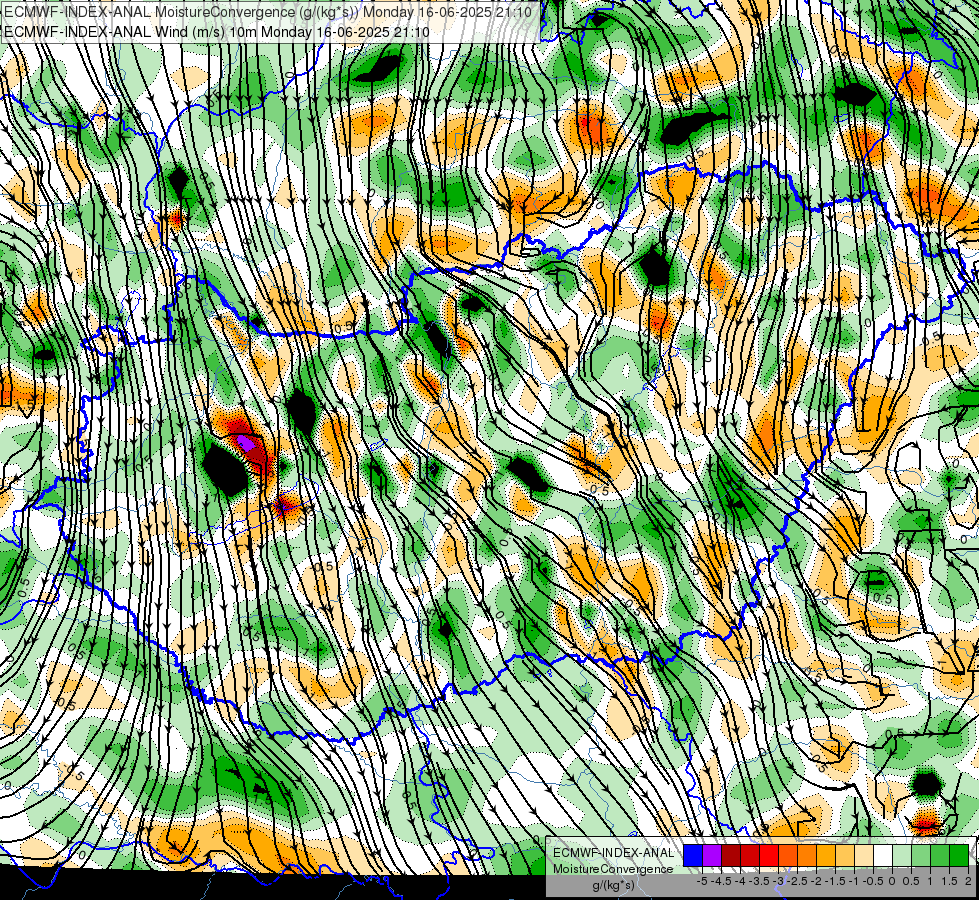Click the white legend swatch before 0
The width and height of the screenshot is (979, 900).
point(883,855)
